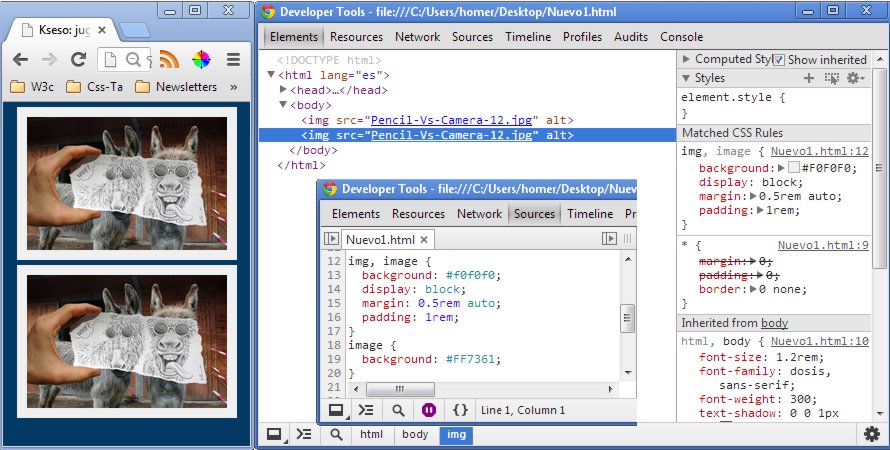Expand margin 0.5rem auto shorthand triangle

coord(753,196)
